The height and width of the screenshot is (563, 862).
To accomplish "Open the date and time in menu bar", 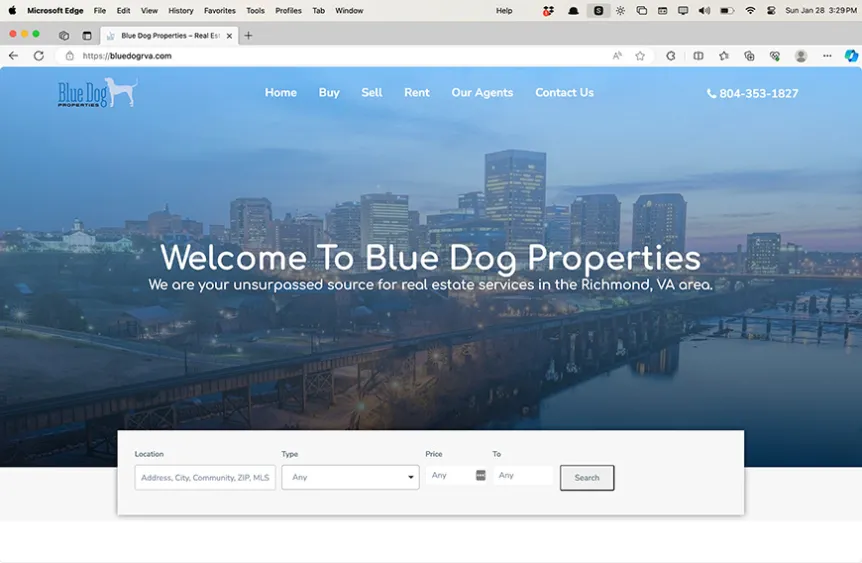I will click(x=821, y=10).
